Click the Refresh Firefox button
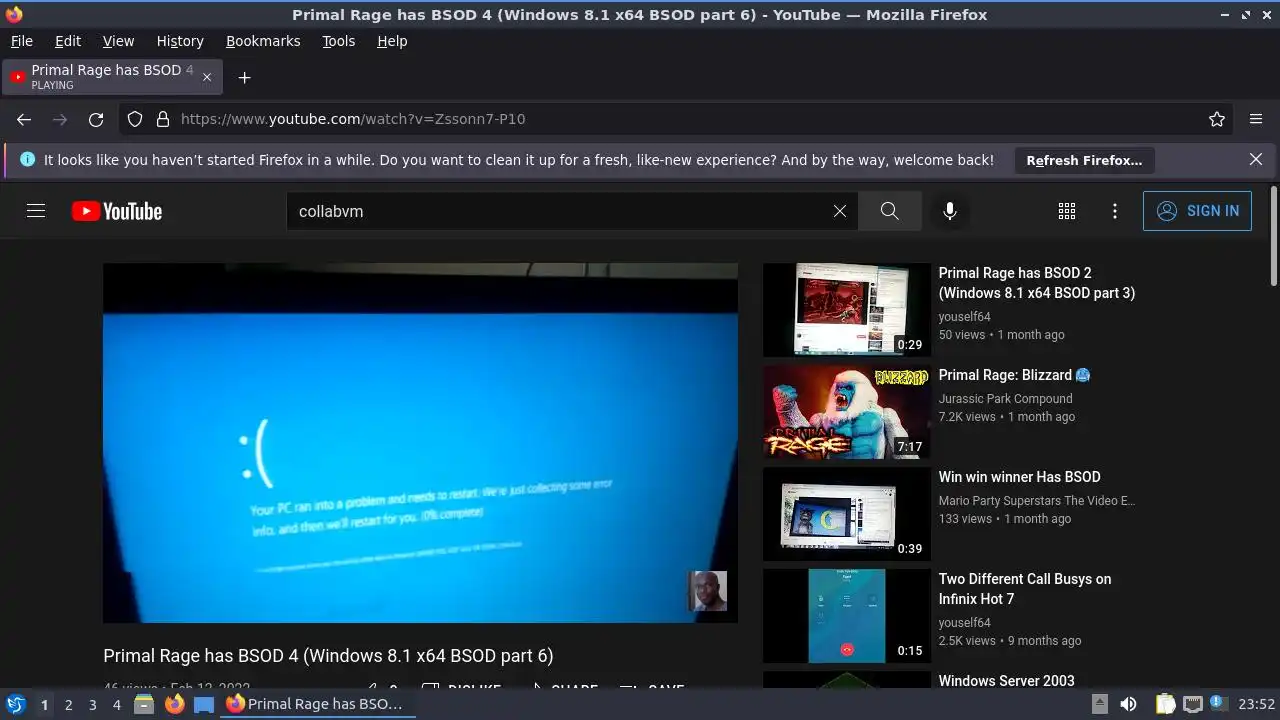Viewport: 1280px width, 720px height. 1084,160
